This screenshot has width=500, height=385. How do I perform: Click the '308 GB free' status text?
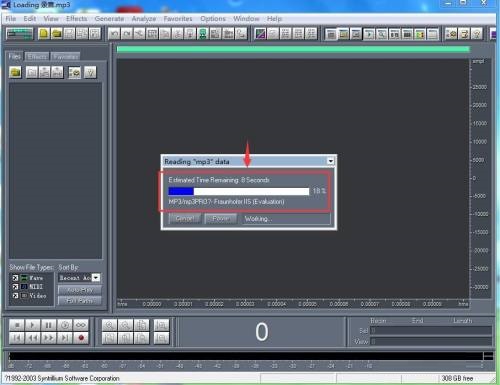[457, 378]
